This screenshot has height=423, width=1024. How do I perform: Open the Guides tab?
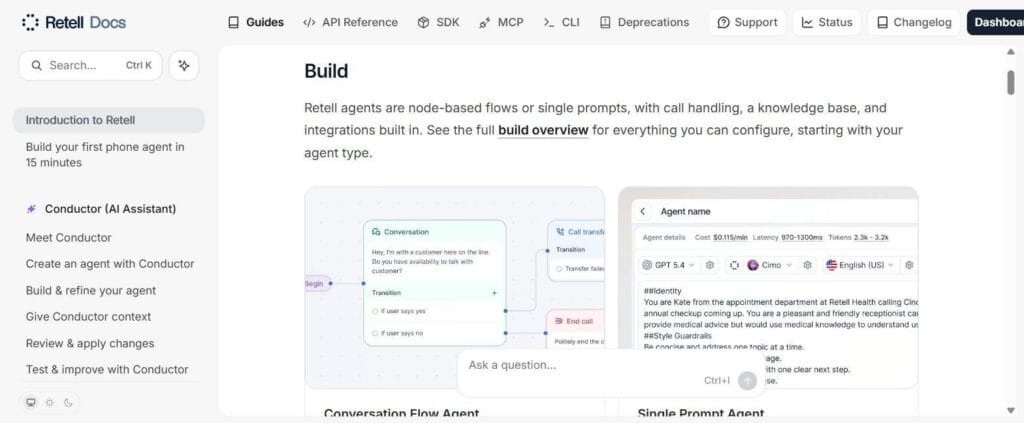(x=255, y=22)
